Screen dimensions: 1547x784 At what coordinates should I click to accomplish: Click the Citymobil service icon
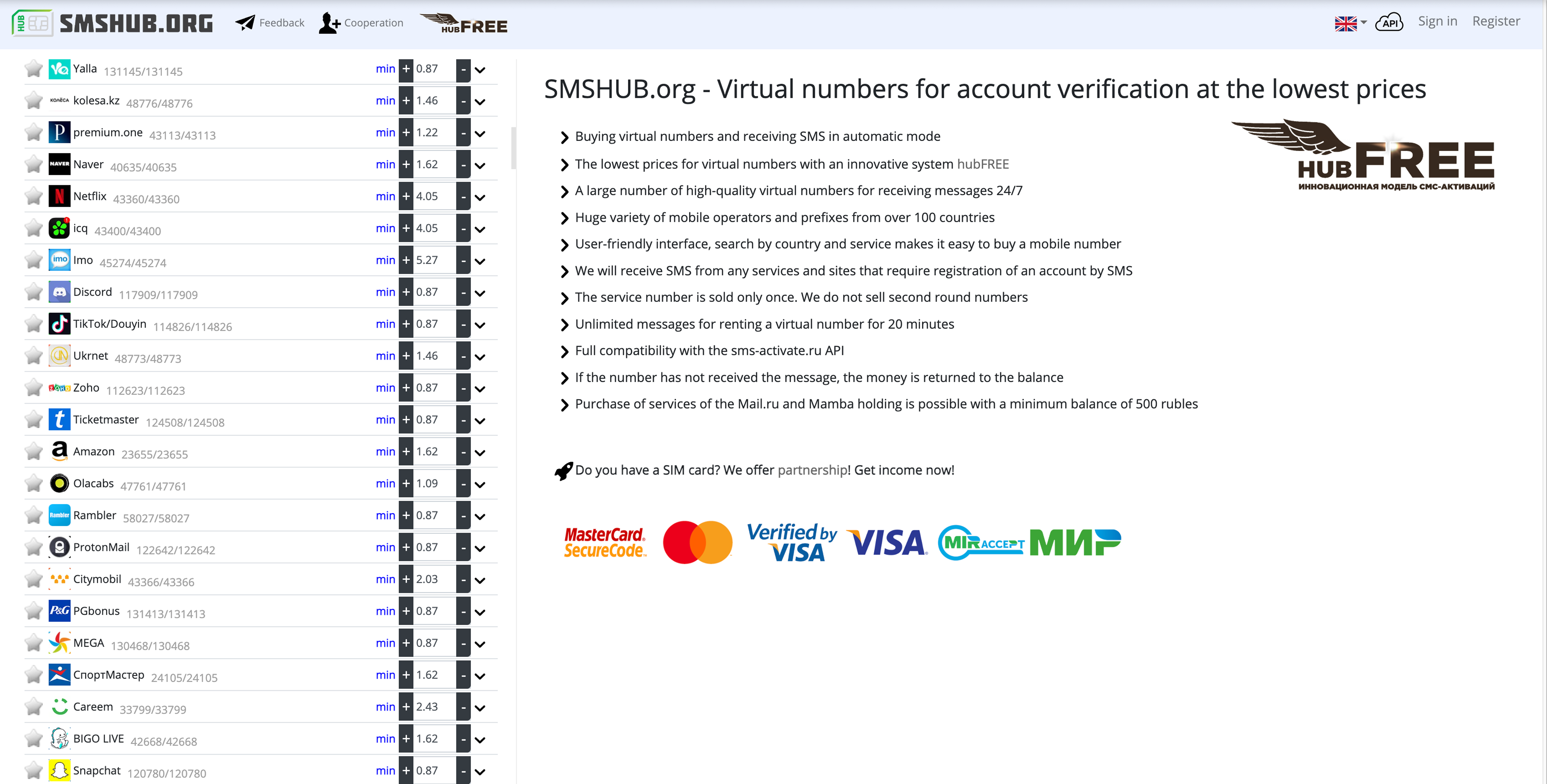[59, 579]
